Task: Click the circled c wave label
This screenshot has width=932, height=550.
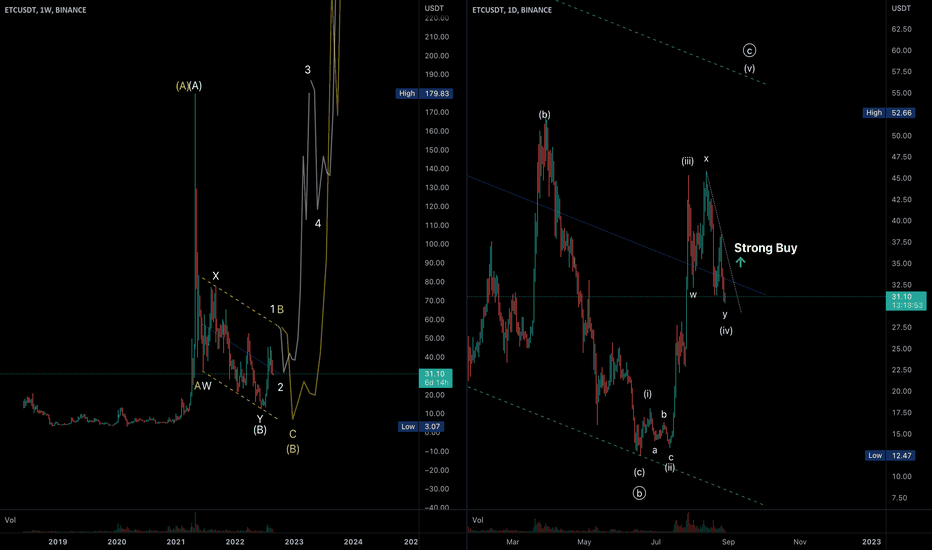Action: pos(750,51)
